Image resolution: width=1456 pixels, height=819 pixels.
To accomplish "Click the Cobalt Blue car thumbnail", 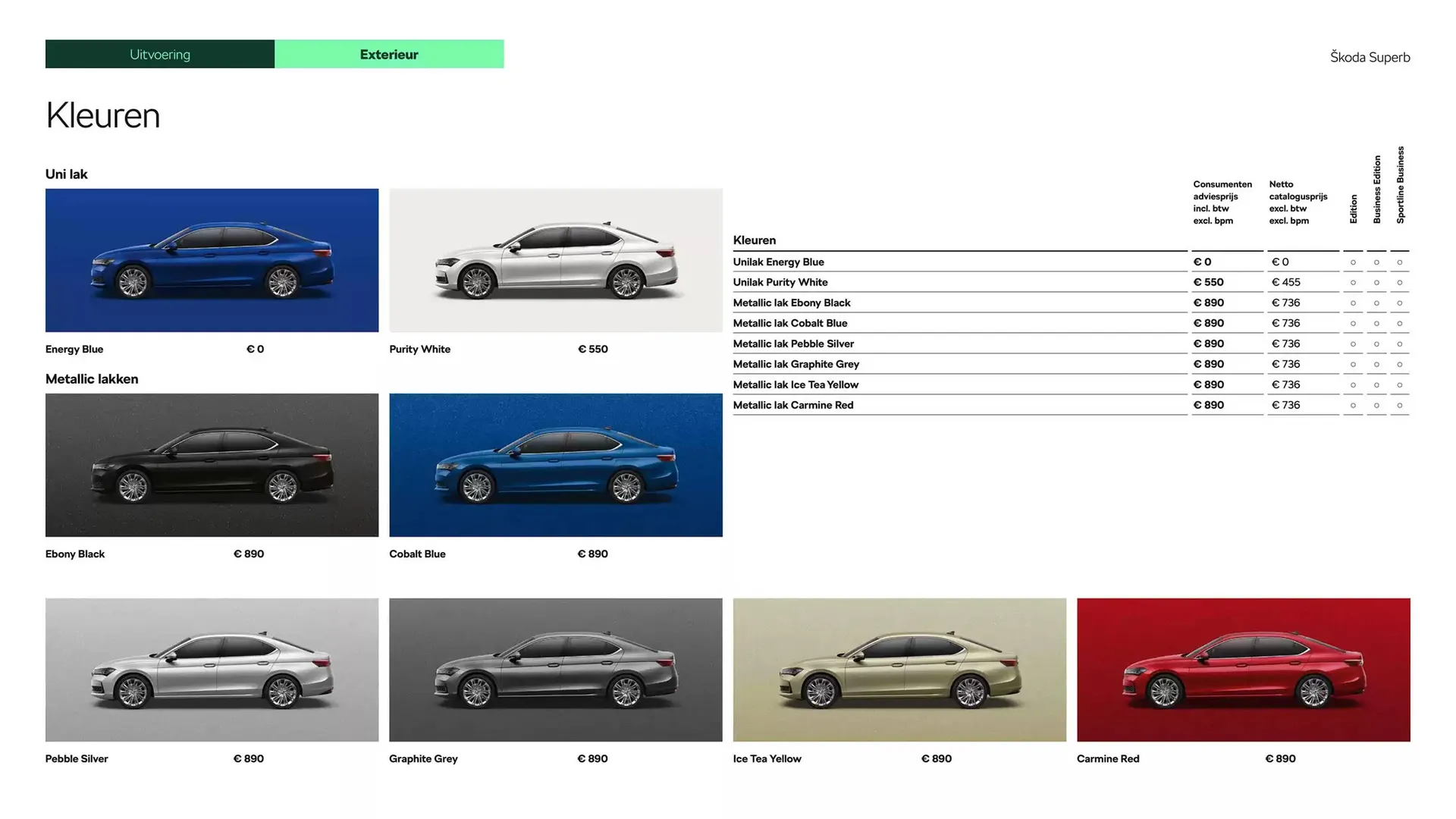I will coord(555,465).
